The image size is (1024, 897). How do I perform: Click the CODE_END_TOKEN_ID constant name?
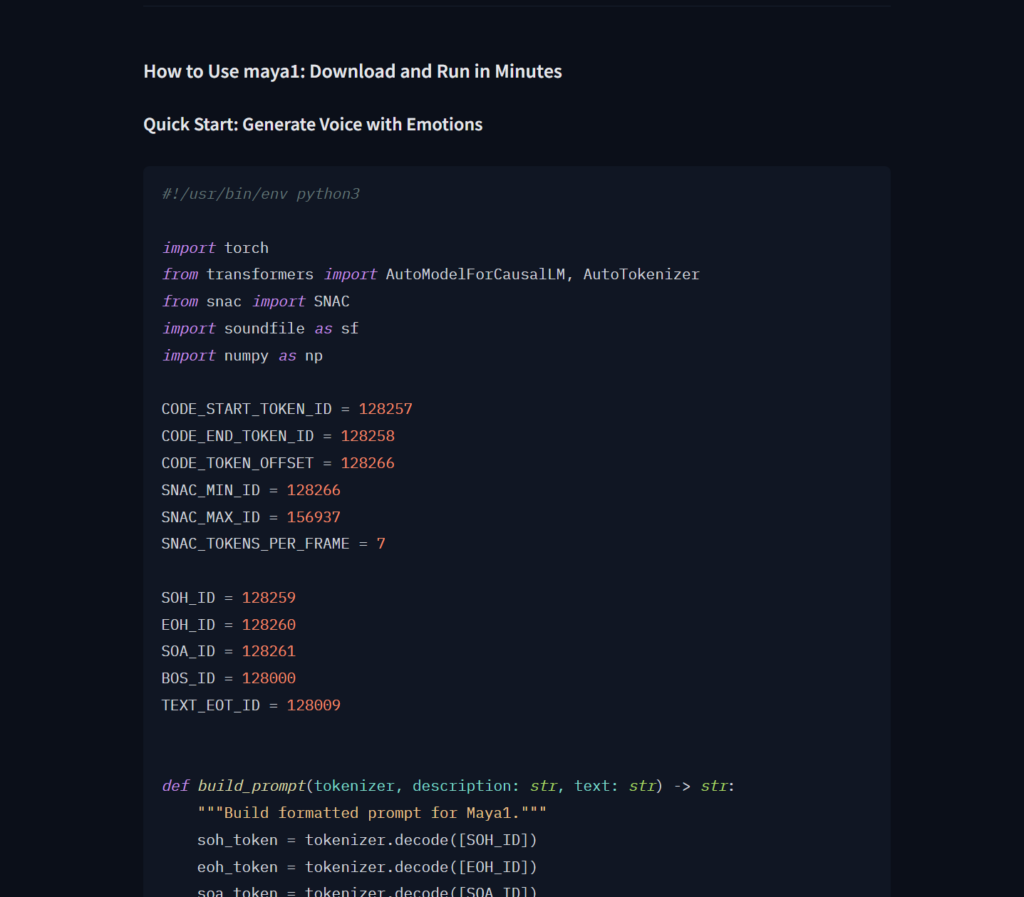[x=238, y=436]
